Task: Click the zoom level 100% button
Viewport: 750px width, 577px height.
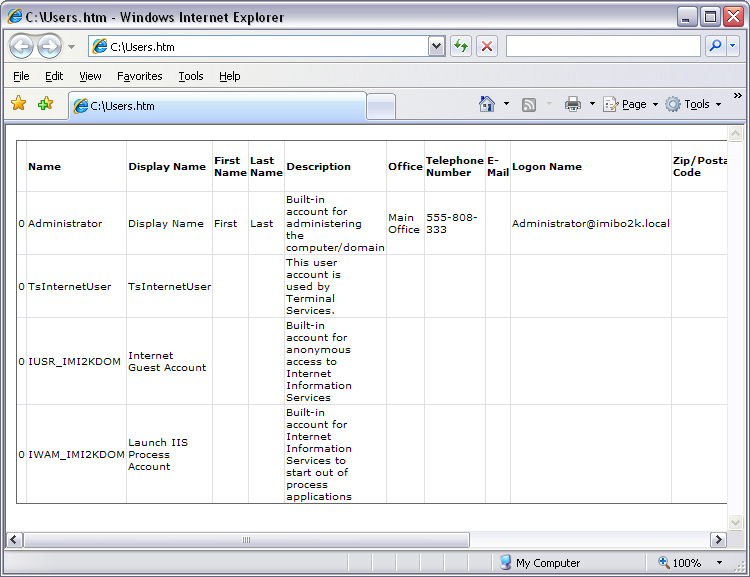Action: click(680, 563)
